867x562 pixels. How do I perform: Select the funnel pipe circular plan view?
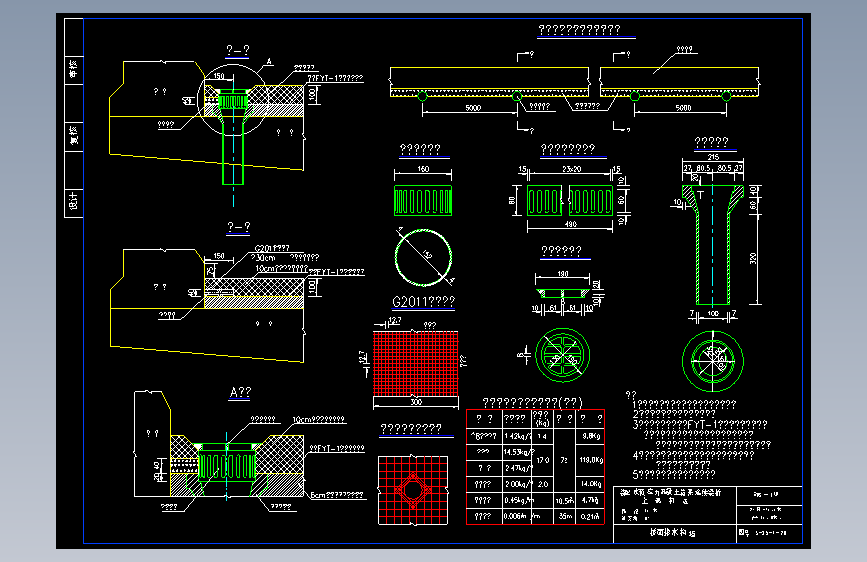tap(713, 361)
